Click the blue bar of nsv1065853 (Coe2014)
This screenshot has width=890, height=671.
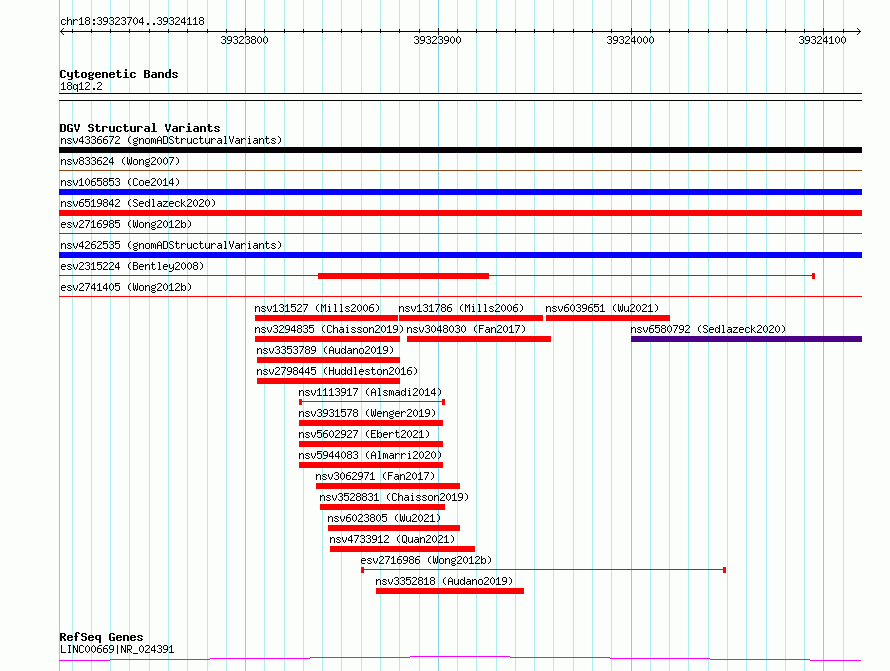point(460,192)
